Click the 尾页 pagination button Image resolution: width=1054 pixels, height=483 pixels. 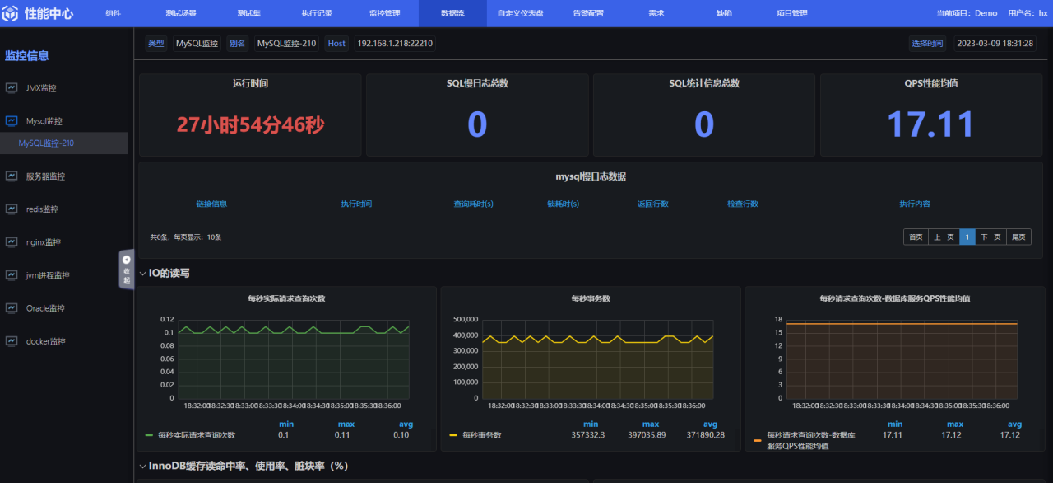[1019, 236]
